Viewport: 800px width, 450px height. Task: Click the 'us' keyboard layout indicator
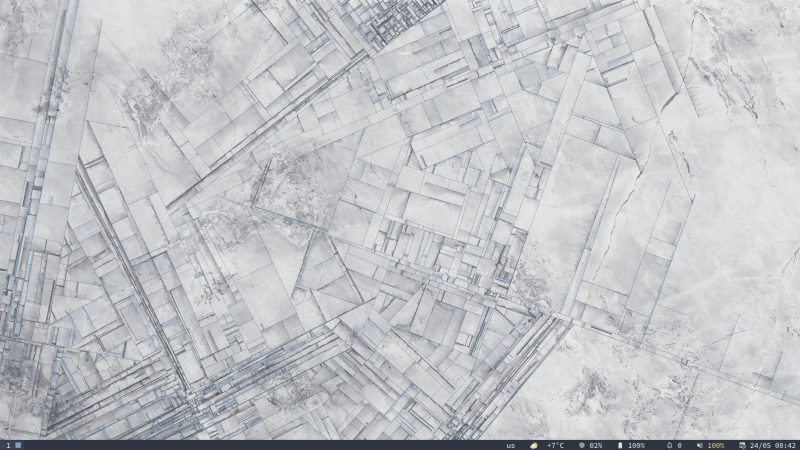pos(511,445)
